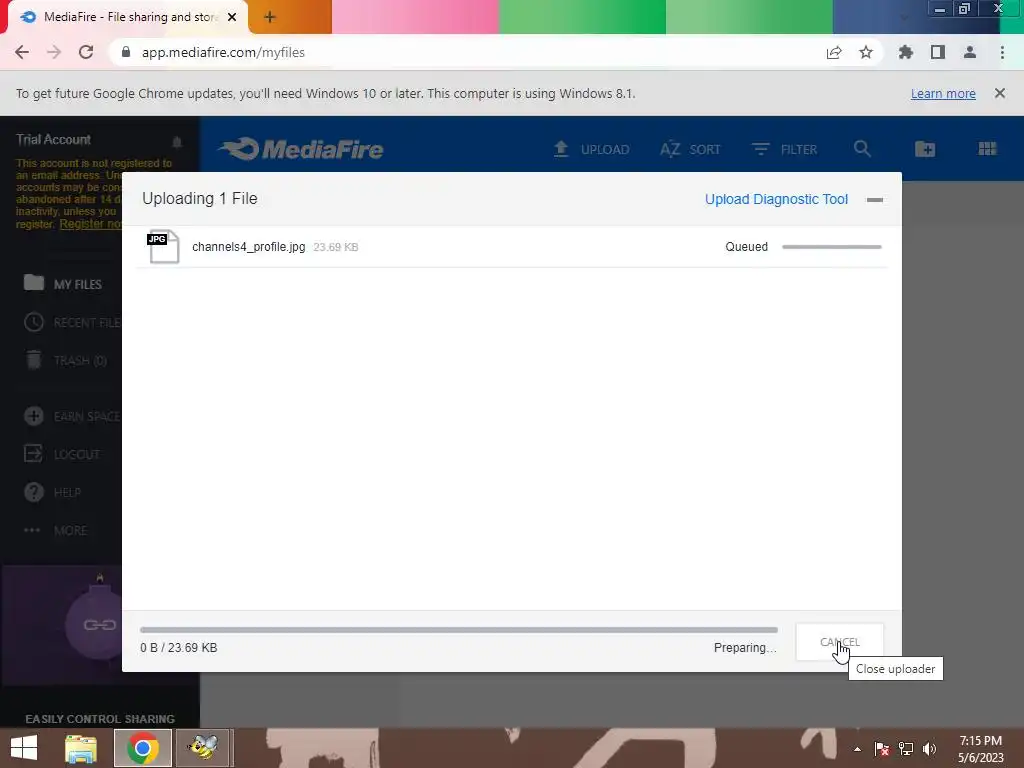Click the new folder icon
Screen dimensions: 1024x768
pos(925,149)
